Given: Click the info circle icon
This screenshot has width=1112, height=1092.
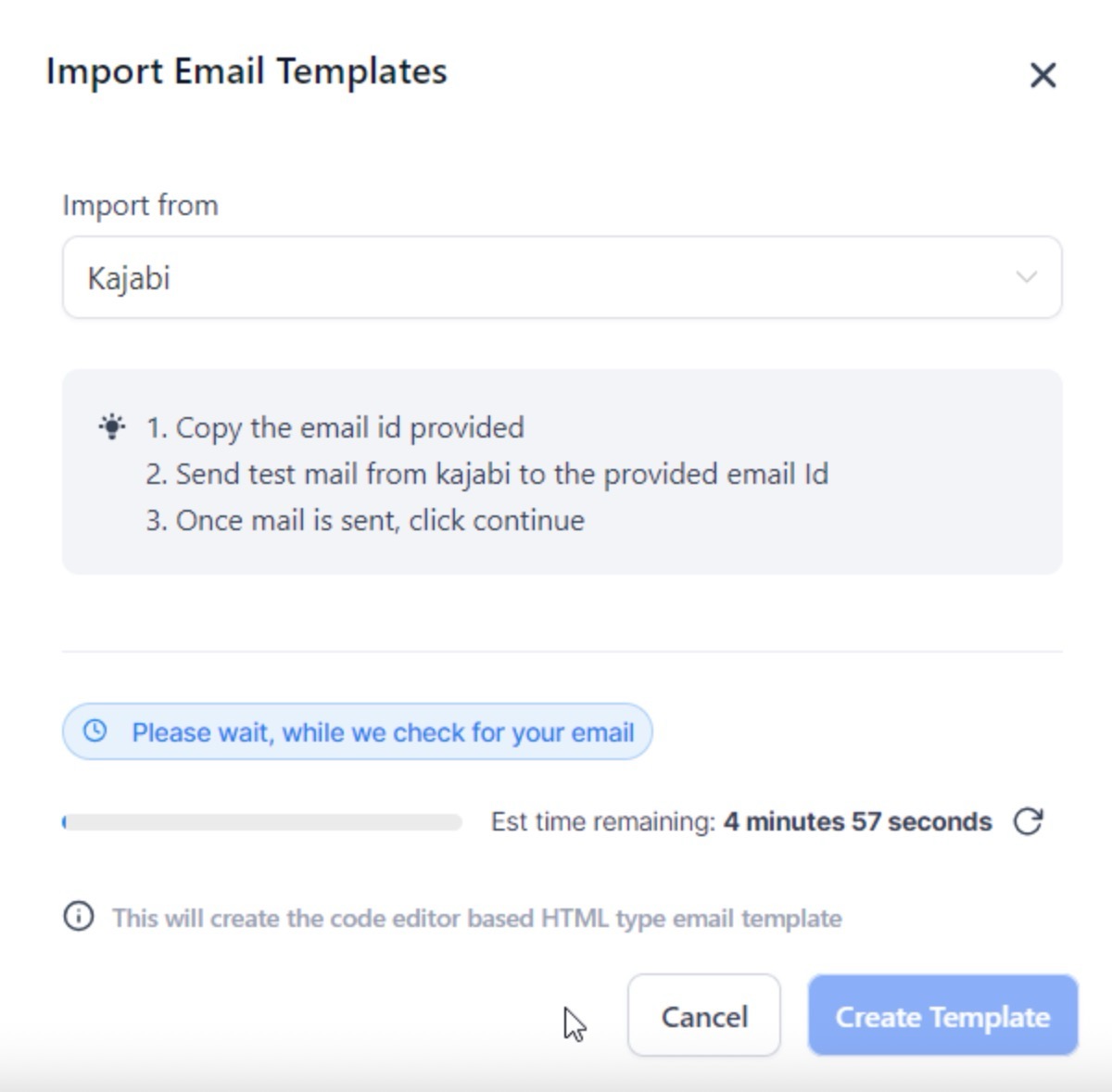Looking at the screenshot, I should (79, 917).
